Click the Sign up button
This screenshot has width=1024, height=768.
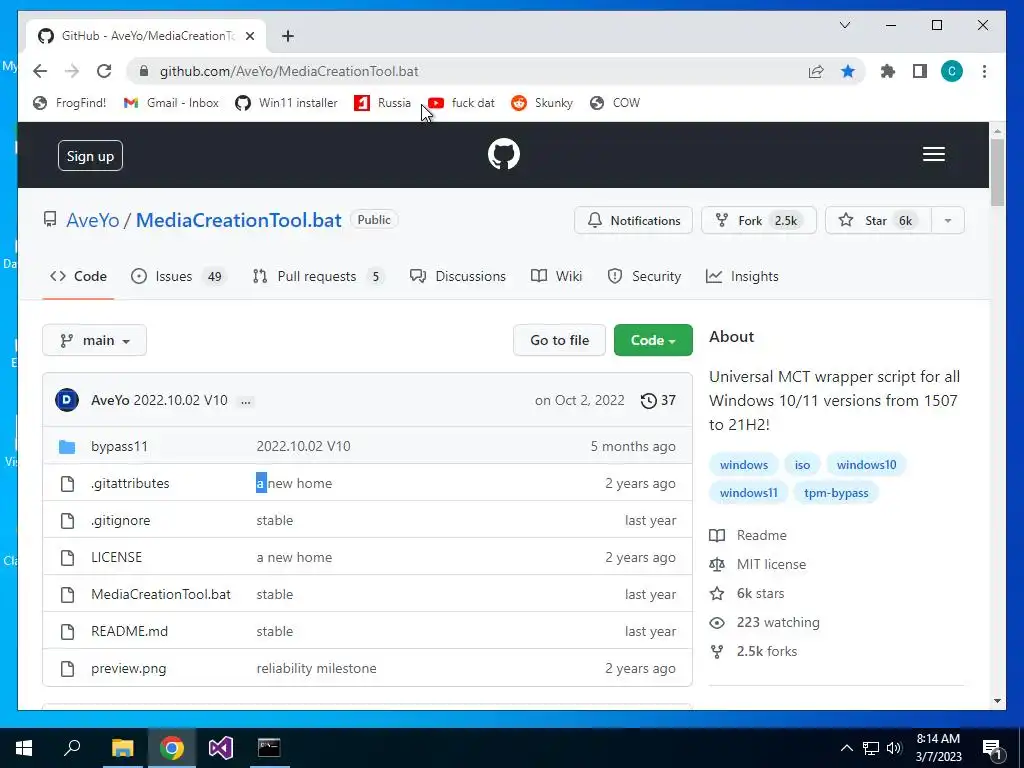[90, 156]
